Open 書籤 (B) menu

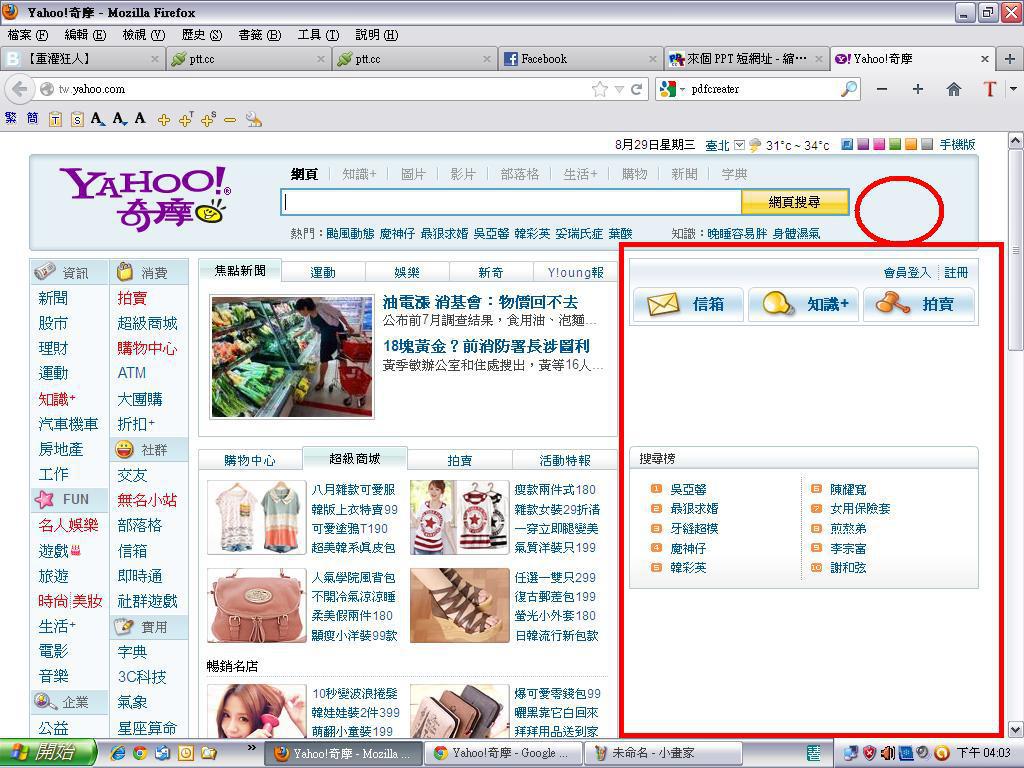259,35
